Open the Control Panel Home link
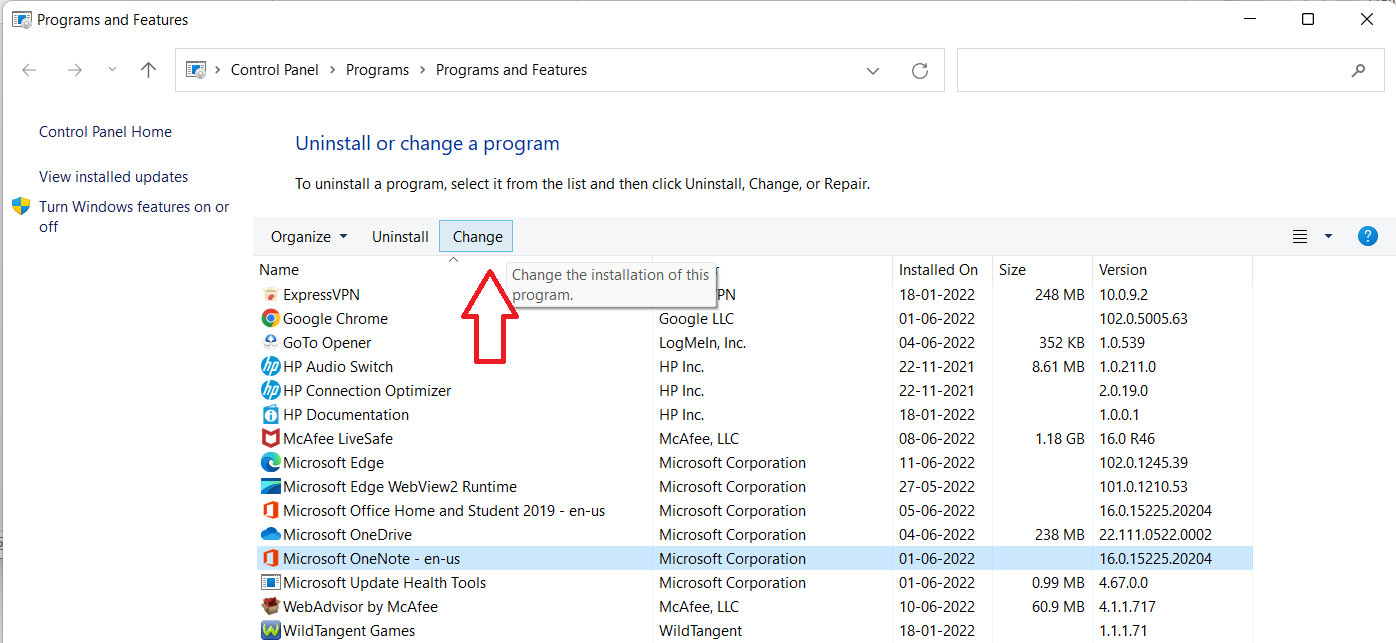The width and height of the screenshot is (1396, 643). pyautogui.click(x=105, y=132)
